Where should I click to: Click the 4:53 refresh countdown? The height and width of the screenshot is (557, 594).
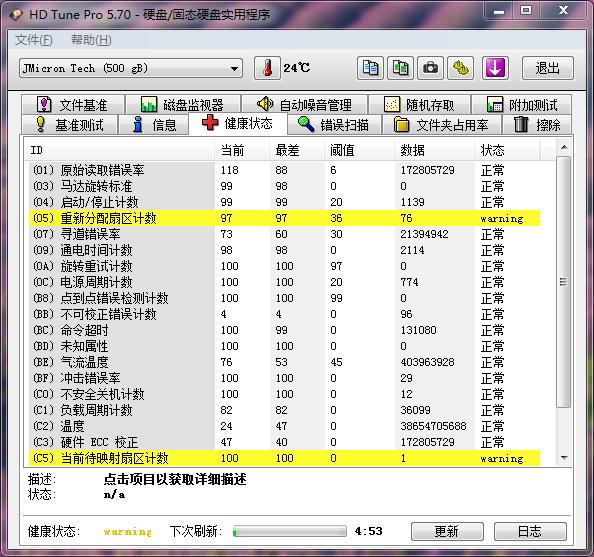pos(369,531)
